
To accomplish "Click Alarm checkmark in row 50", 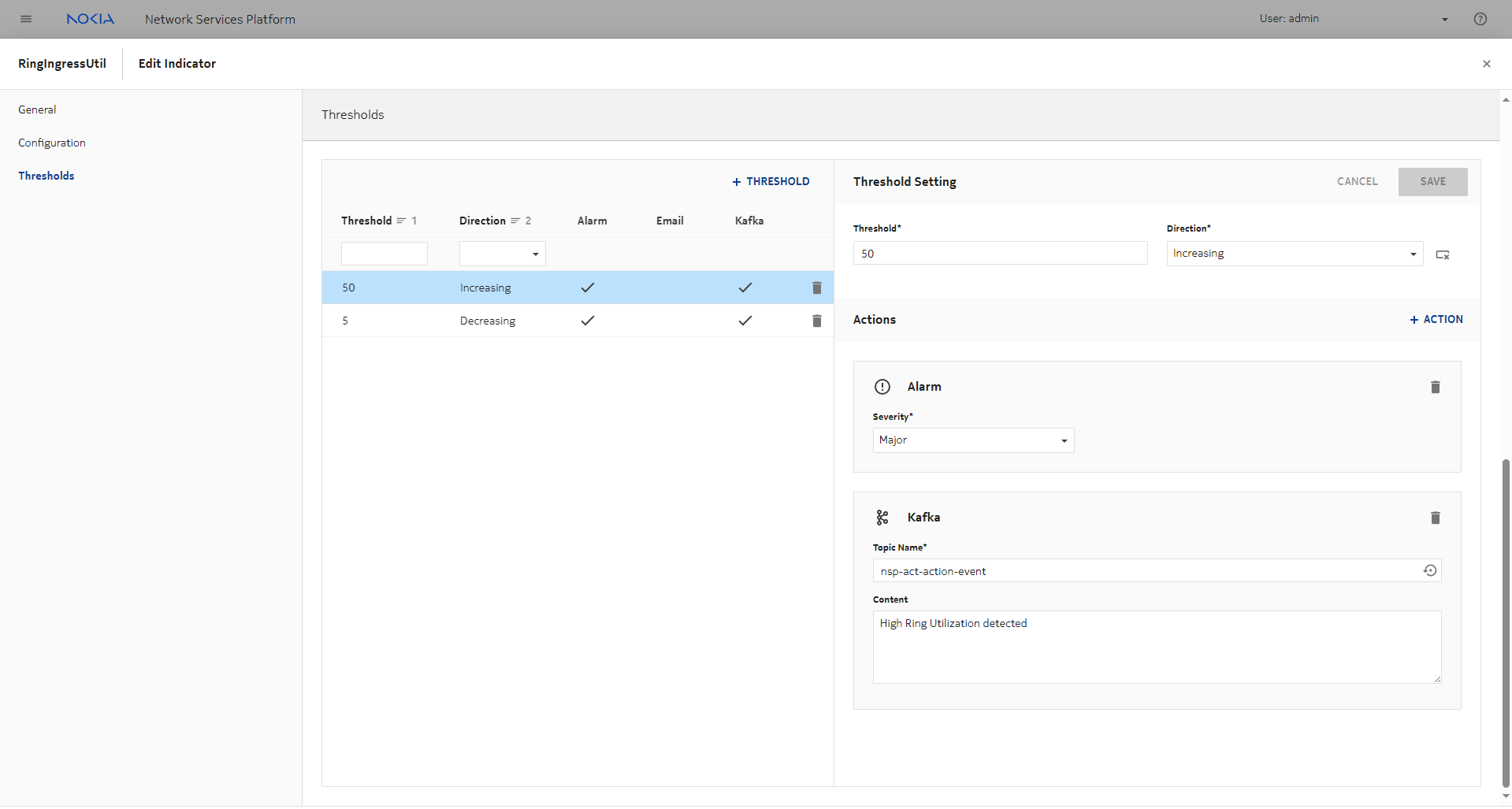I will 588,288.
